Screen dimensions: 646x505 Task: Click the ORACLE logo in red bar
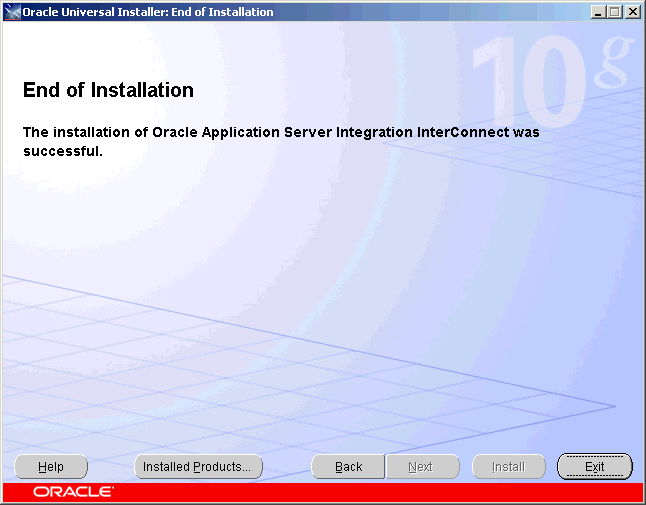point(73,492)
